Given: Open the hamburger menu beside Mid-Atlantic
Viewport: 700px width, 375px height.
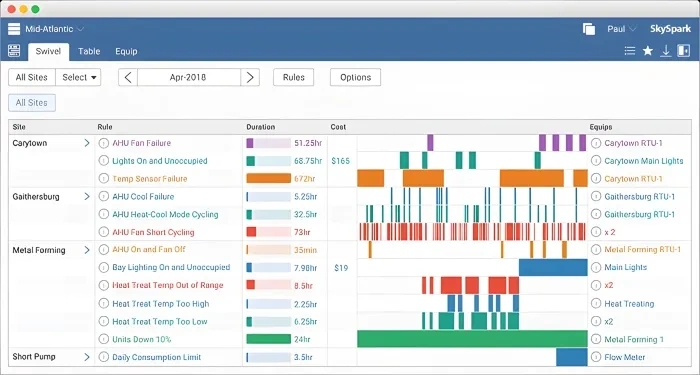Looking at the screenshot, I should (x=14, y=29).
